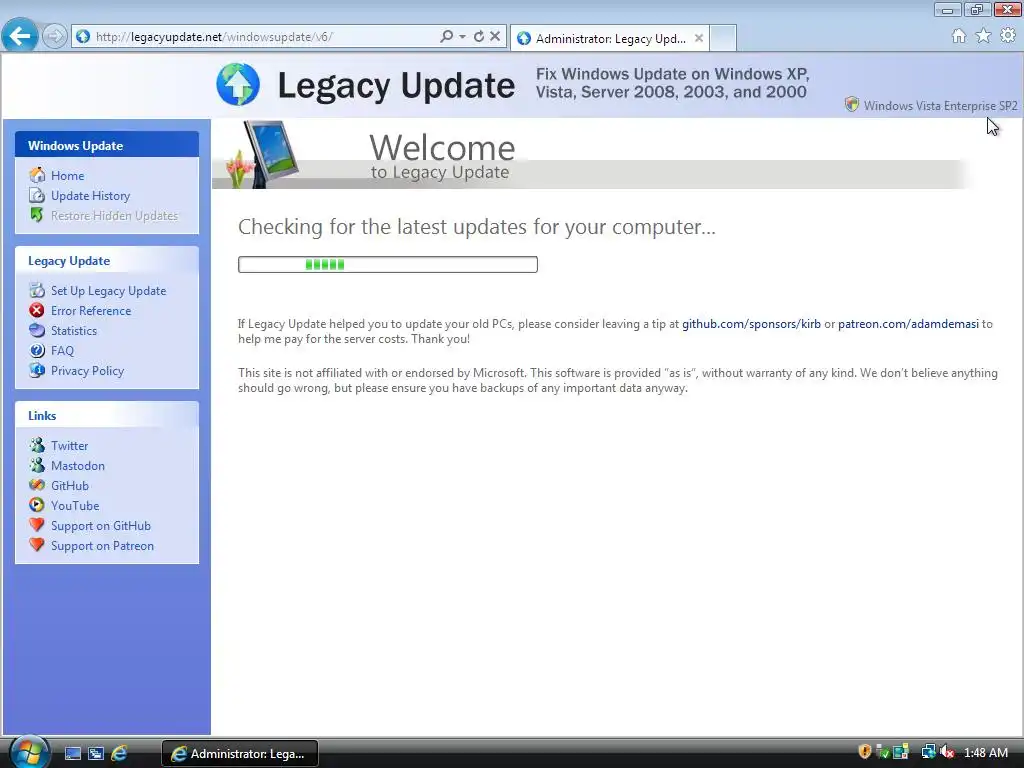This screenshot has width=1024, height=768.
Task: Click the Support on GitHub heart icon
Action: [x=37, y=525]
